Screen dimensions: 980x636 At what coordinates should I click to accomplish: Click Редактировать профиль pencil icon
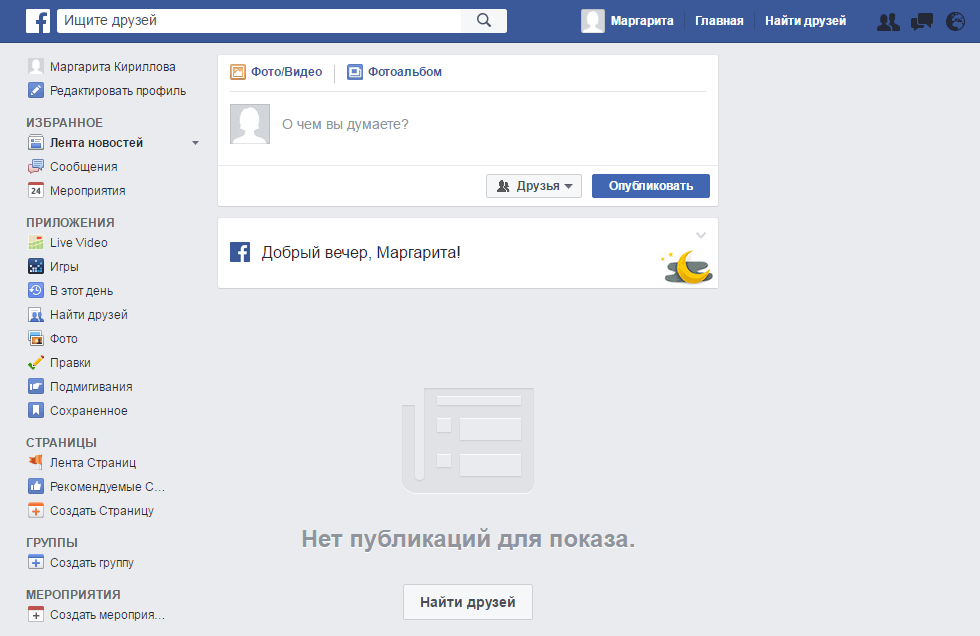[36, 91]
